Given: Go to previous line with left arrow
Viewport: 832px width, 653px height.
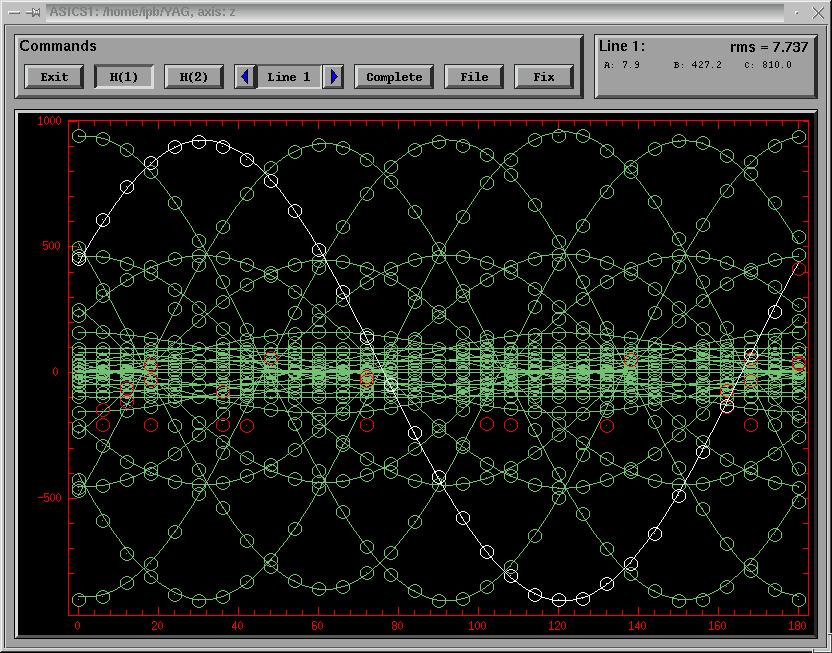Looking at the screenshot, I should [245, 77].
